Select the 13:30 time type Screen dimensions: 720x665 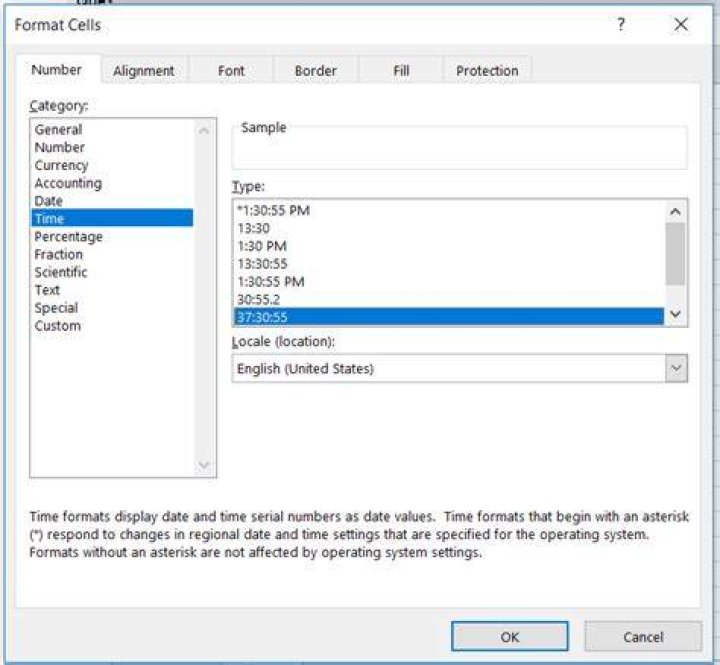[x=449, y=228]
